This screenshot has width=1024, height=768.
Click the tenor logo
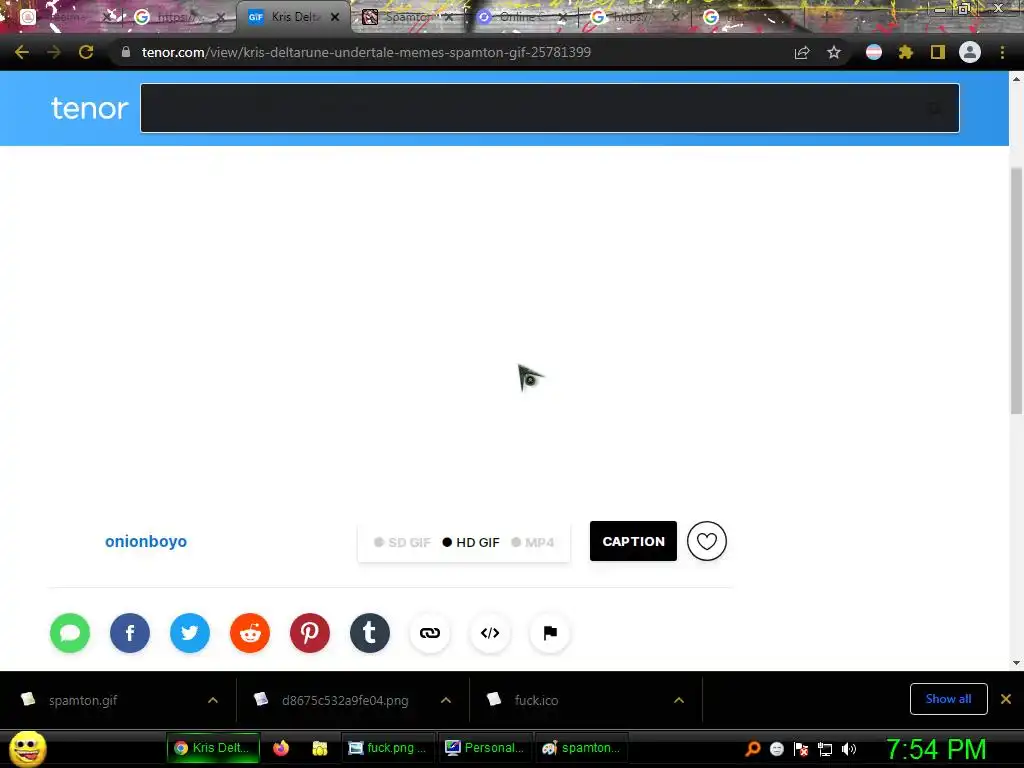coord(89,108)
